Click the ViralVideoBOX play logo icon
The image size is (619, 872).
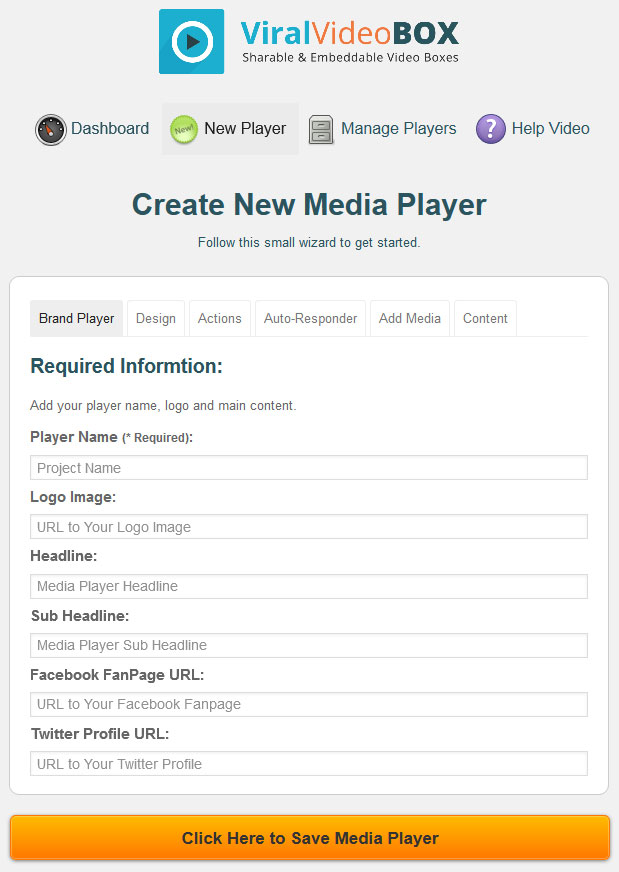click(191, 42)
